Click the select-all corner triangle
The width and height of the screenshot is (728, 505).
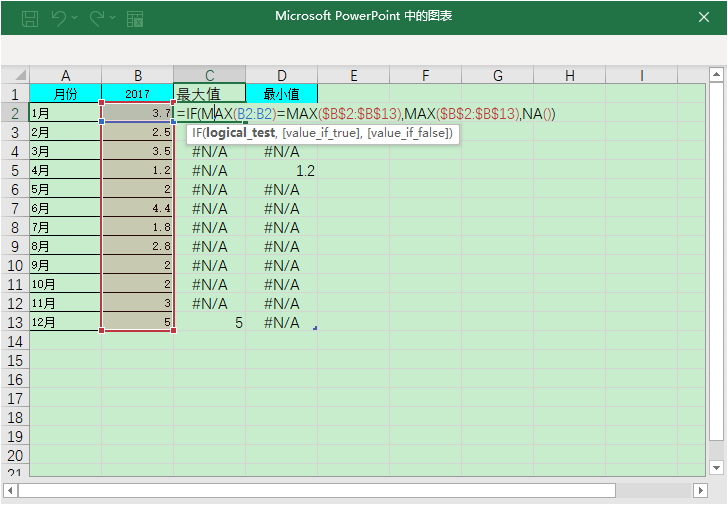pos(15,76)
